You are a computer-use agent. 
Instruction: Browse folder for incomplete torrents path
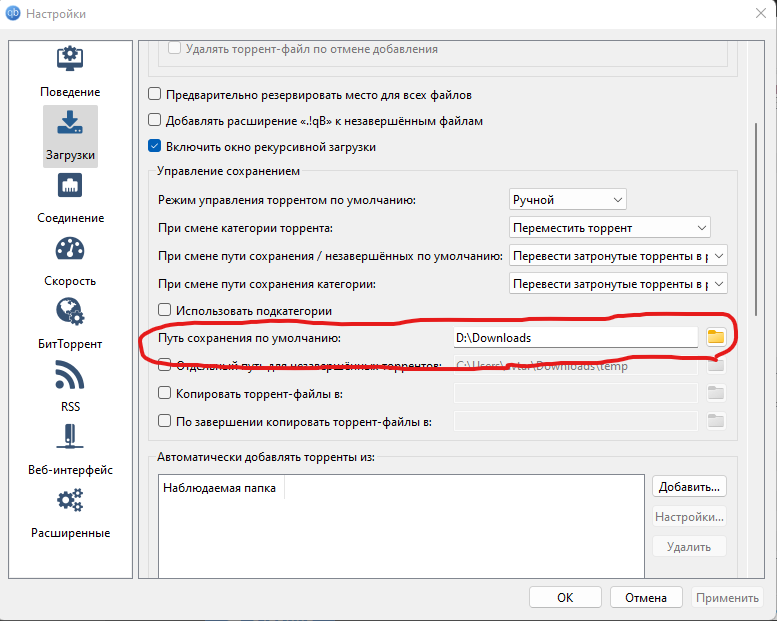tap(716, 366)
